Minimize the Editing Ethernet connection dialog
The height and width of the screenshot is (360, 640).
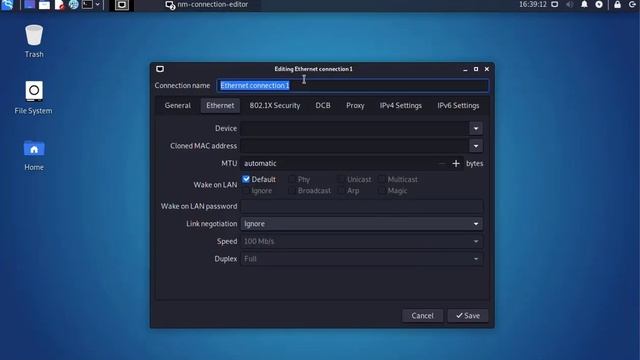click(465, 69)
